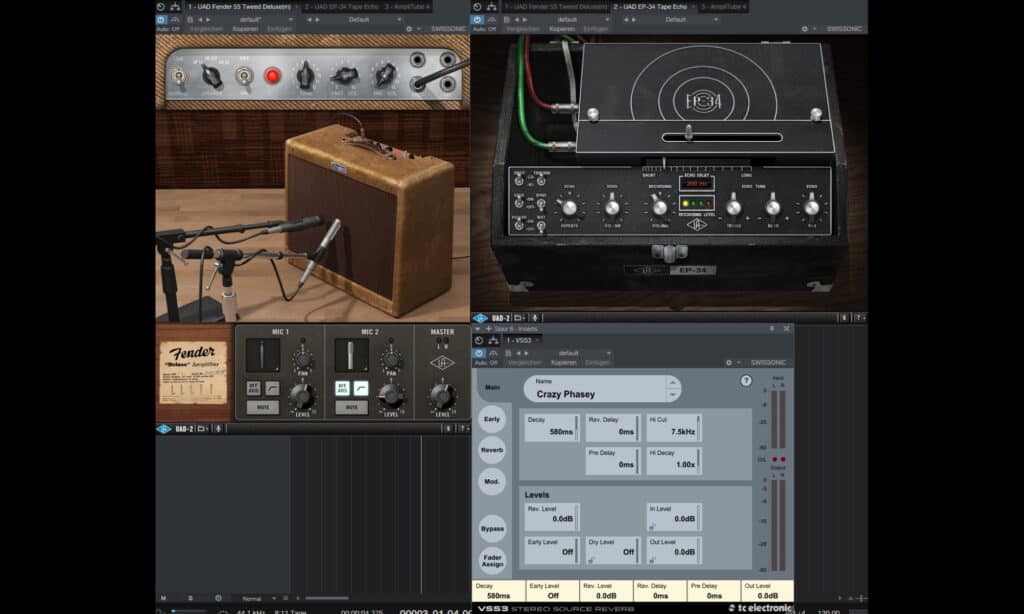1024x614 pixels.
Task: Mute MIC 2 in Fender plugin
Action: tap(351, 408)
